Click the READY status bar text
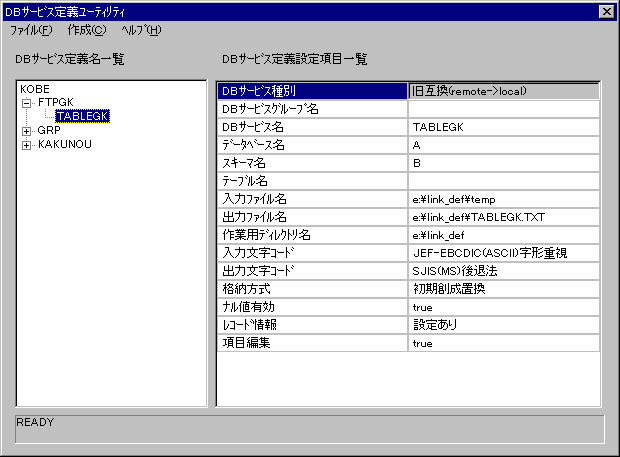Viewport: 620px width, 457px height. pos(35,422)
